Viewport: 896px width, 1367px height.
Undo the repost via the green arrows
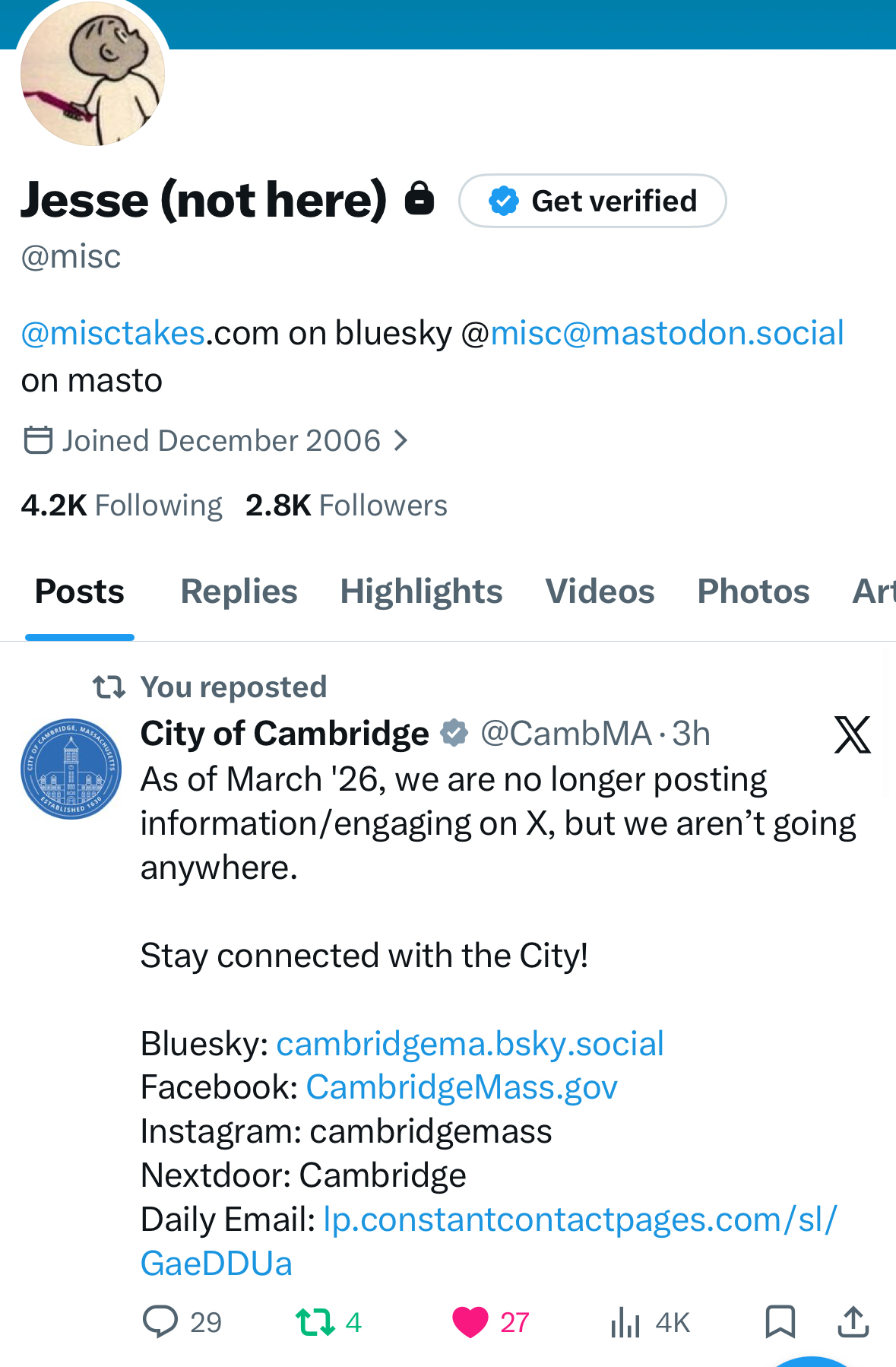(315, 1321)
